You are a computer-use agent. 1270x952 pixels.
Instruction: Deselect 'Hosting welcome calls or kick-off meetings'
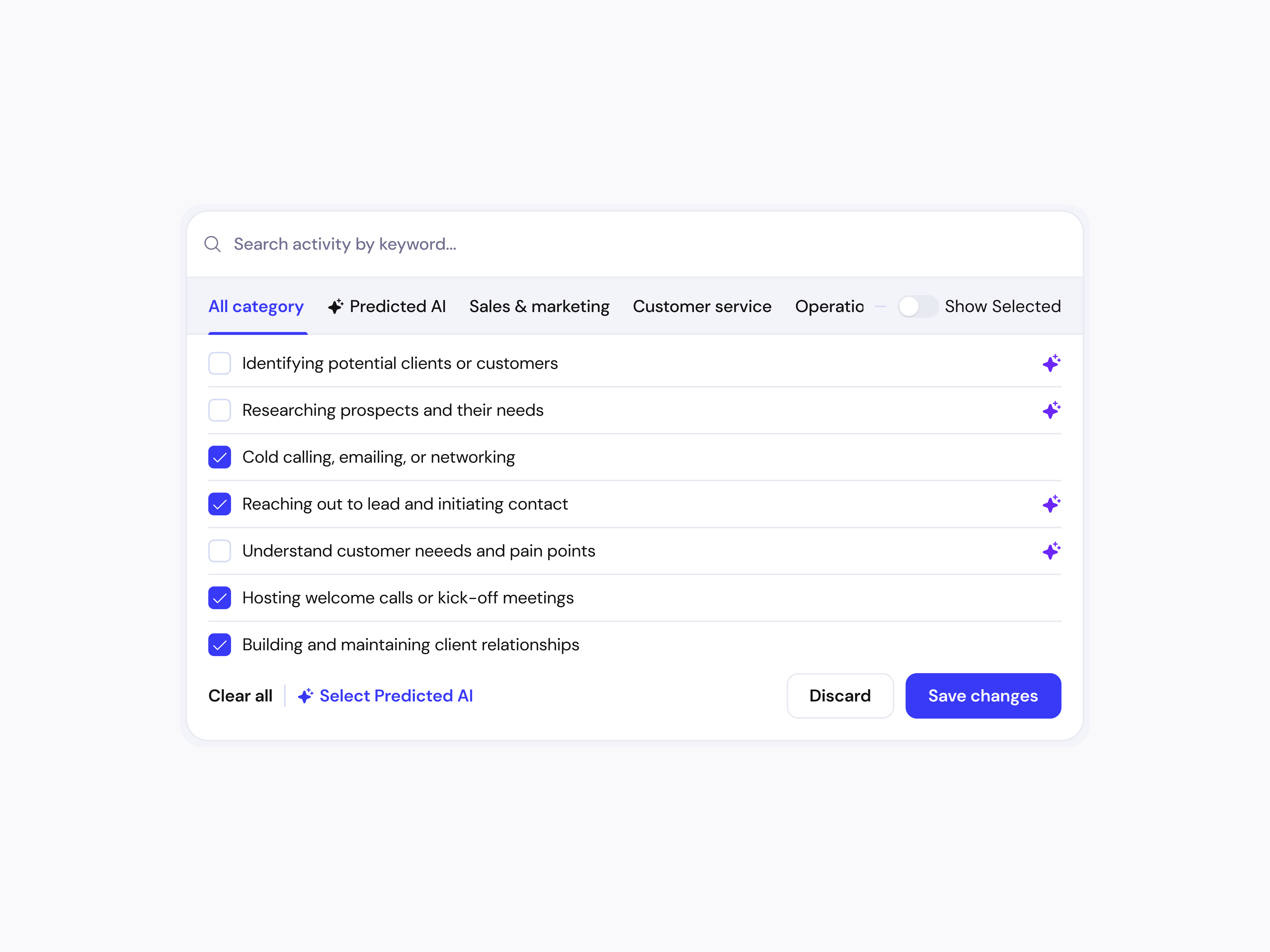[x=219, y=597]
